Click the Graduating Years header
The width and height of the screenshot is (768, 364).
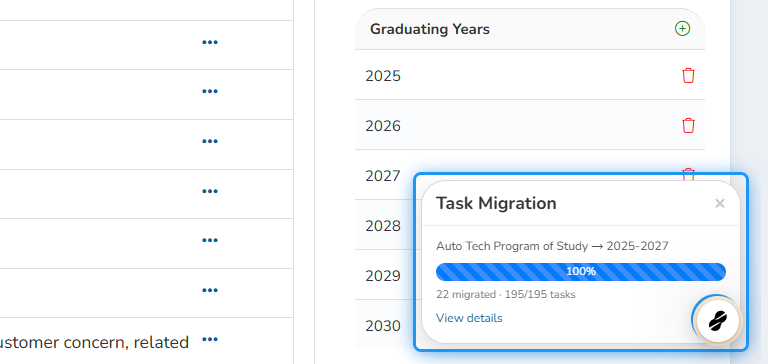pos(430,29)
